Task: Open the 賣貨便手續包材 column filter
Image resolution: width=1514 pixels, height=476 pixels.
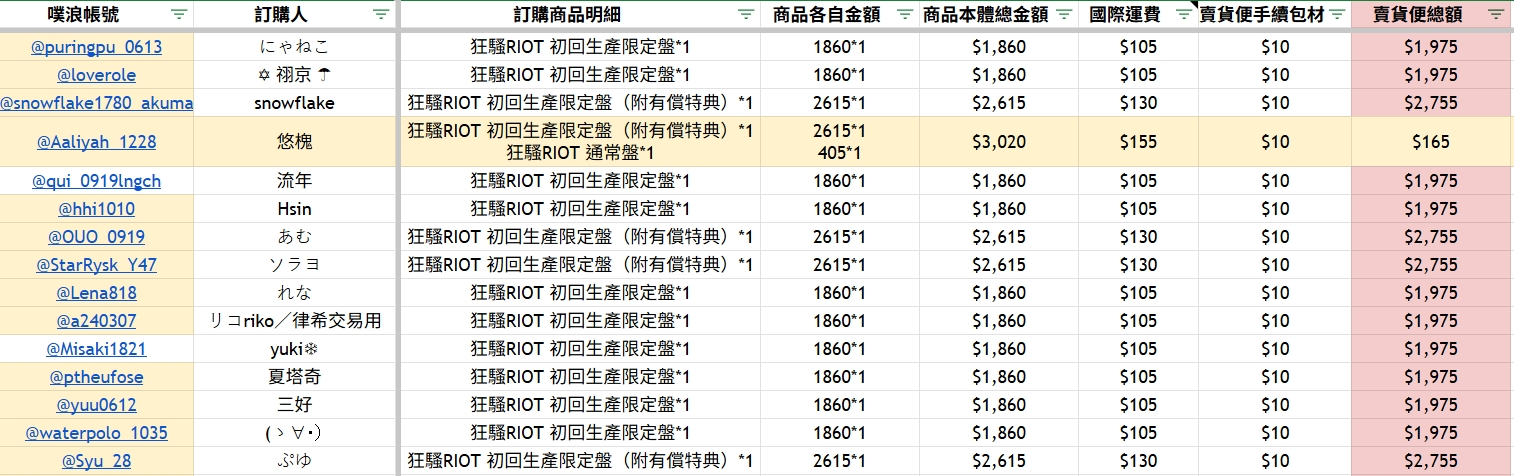Action: pyautogui.click(x=1336, y=14)
